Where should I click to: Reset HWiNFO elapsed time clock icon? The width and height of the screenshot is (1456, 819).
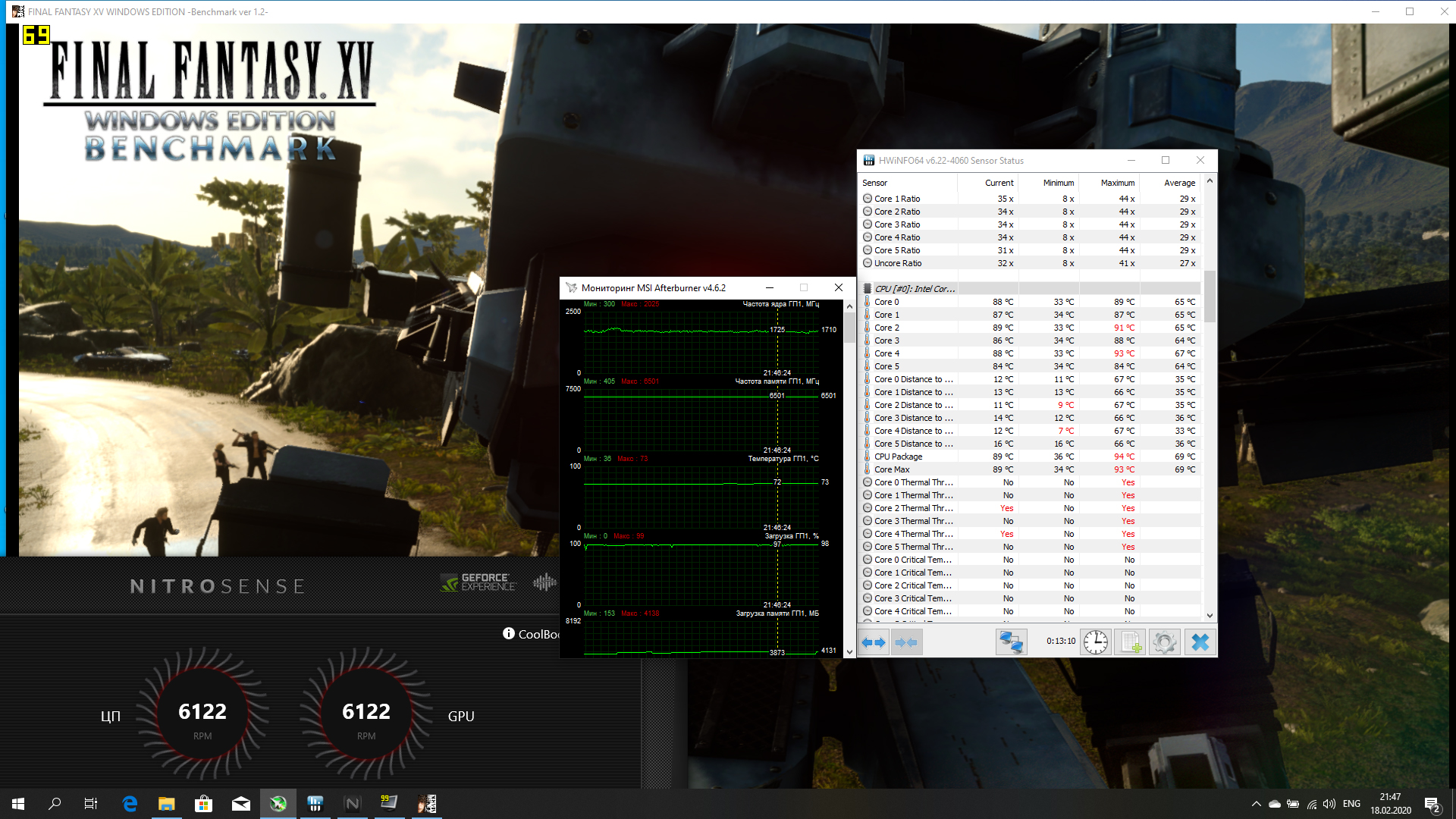[1095, 642]
